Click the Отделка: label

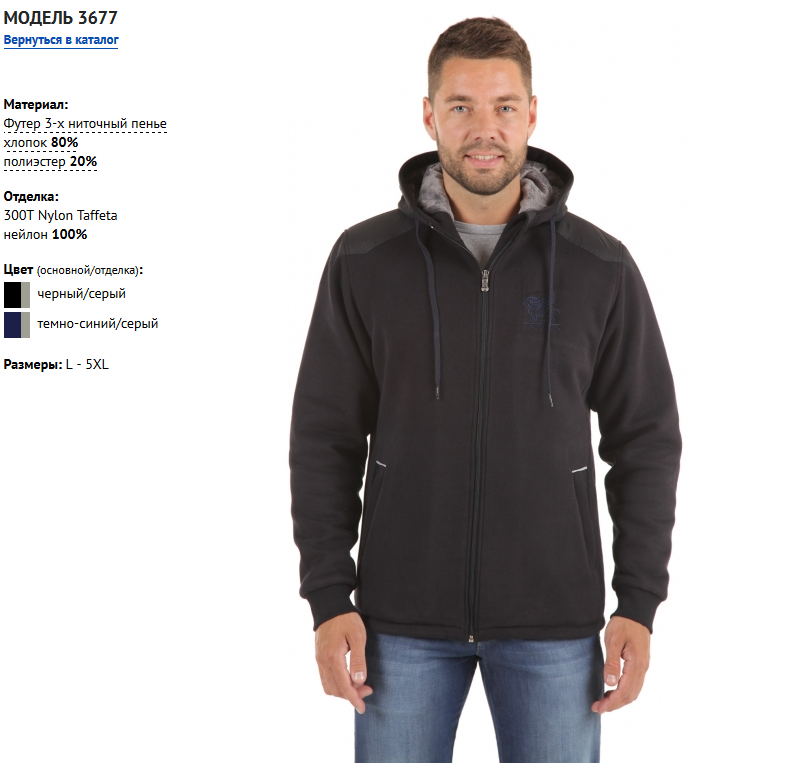pyautogui.click(x=31, y=197)
